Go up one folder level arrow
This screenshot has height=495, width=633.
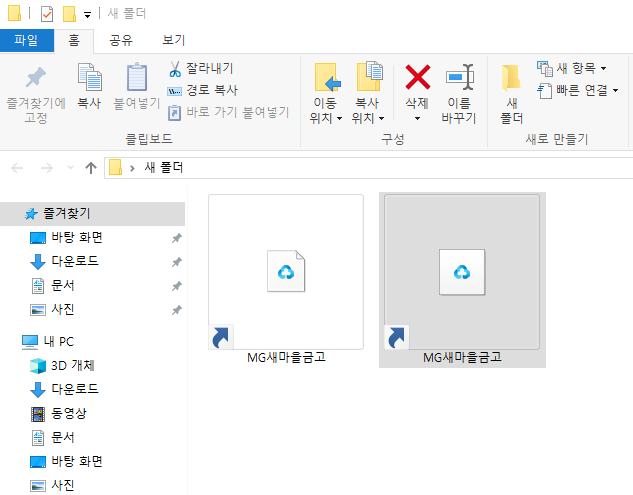point(91,168)
